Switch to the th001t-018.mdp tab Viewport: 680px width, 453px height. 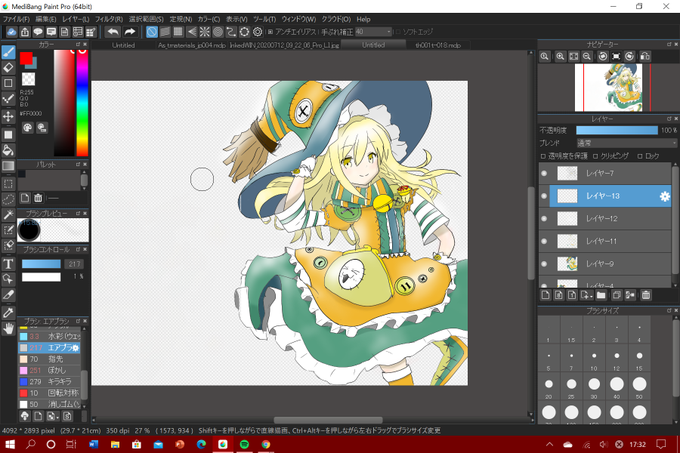click(438, 45)
